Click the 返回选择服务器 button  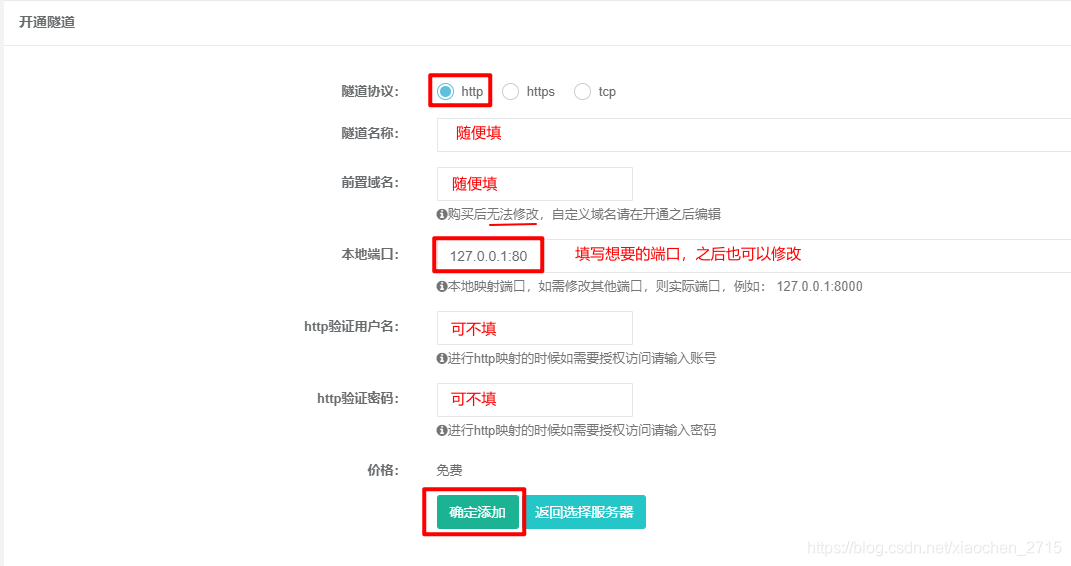[585, 512]
